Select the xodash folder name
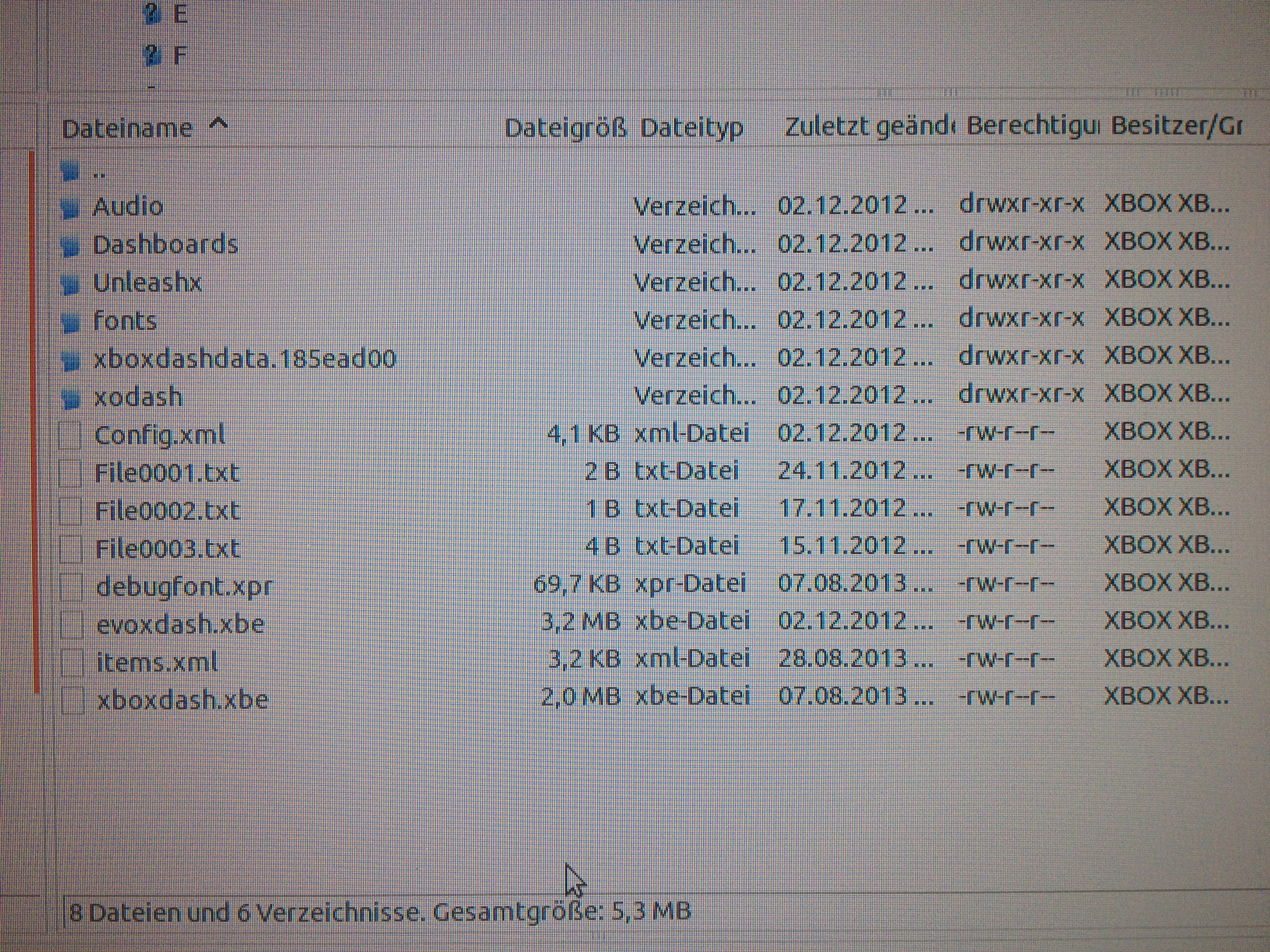This screenshot has width=1270, height=952. (139, 397)
